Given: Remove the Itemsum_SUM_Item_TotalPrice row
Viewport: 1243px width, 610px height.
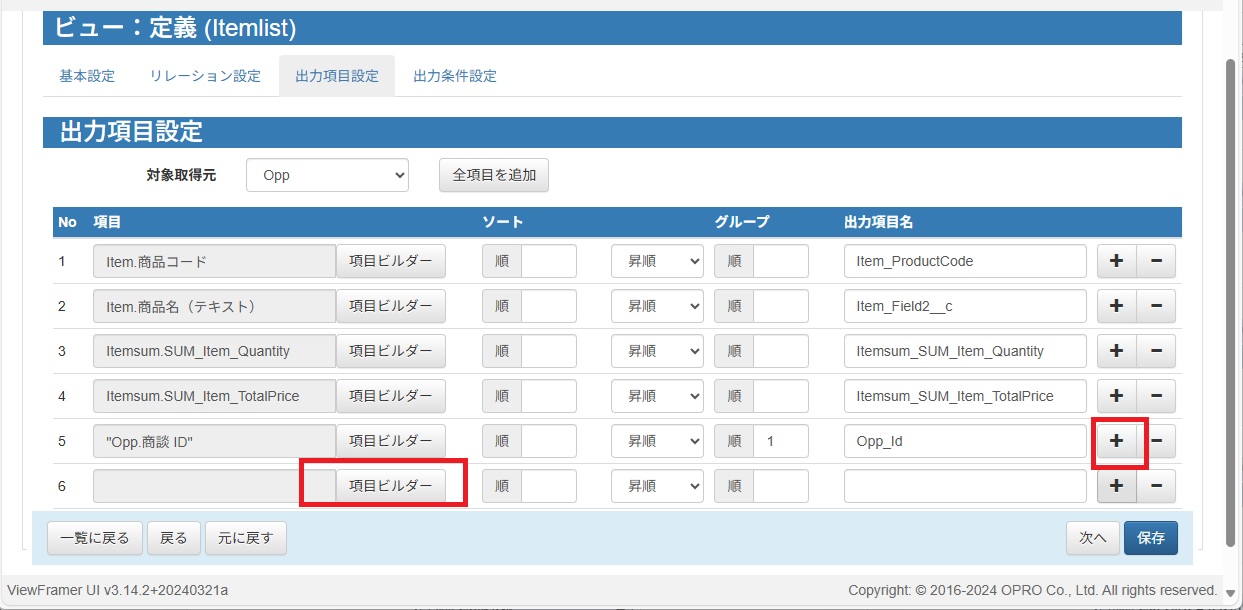Looking at the screenshot, I should 1156,396.
